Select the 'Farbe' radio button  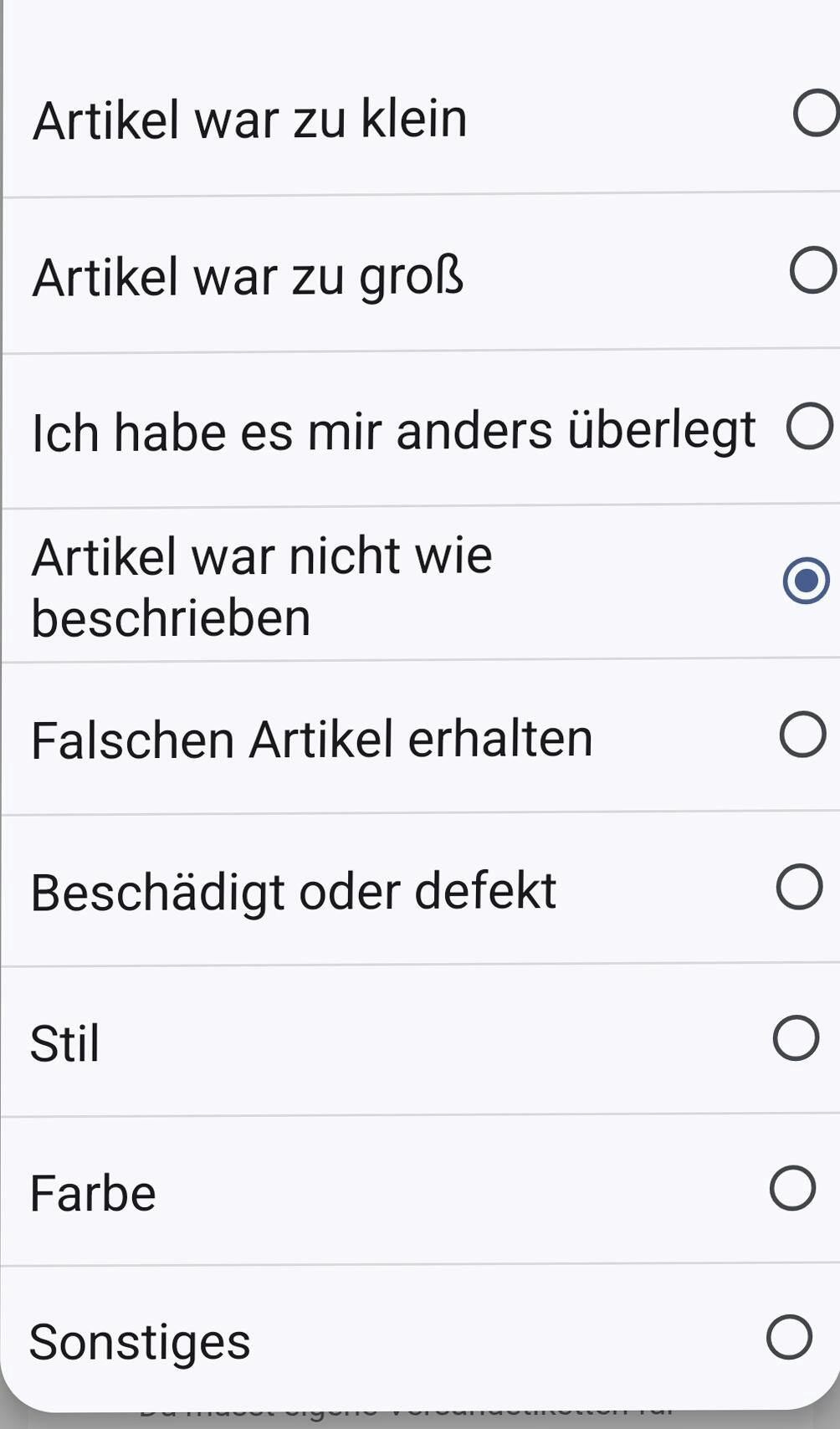click(792, 1188)
